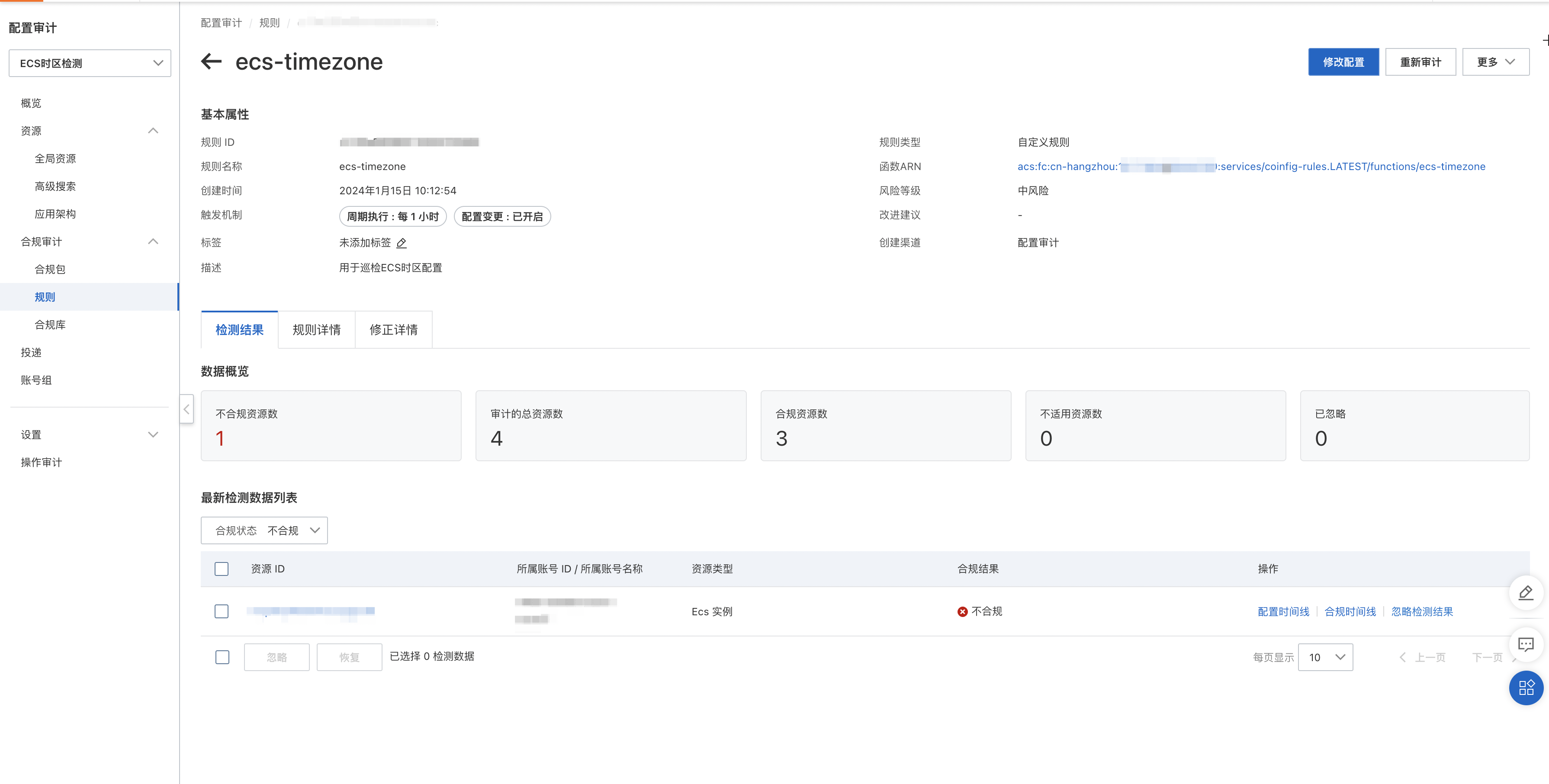Switch to the 修正详情 tab

393,329
